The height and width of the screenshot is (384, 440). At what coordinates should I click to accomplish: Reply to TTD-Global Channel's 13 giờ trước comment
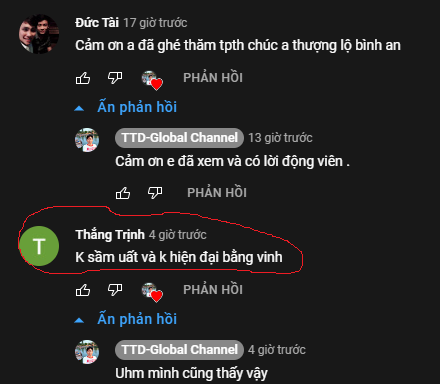tap(217, 193)
